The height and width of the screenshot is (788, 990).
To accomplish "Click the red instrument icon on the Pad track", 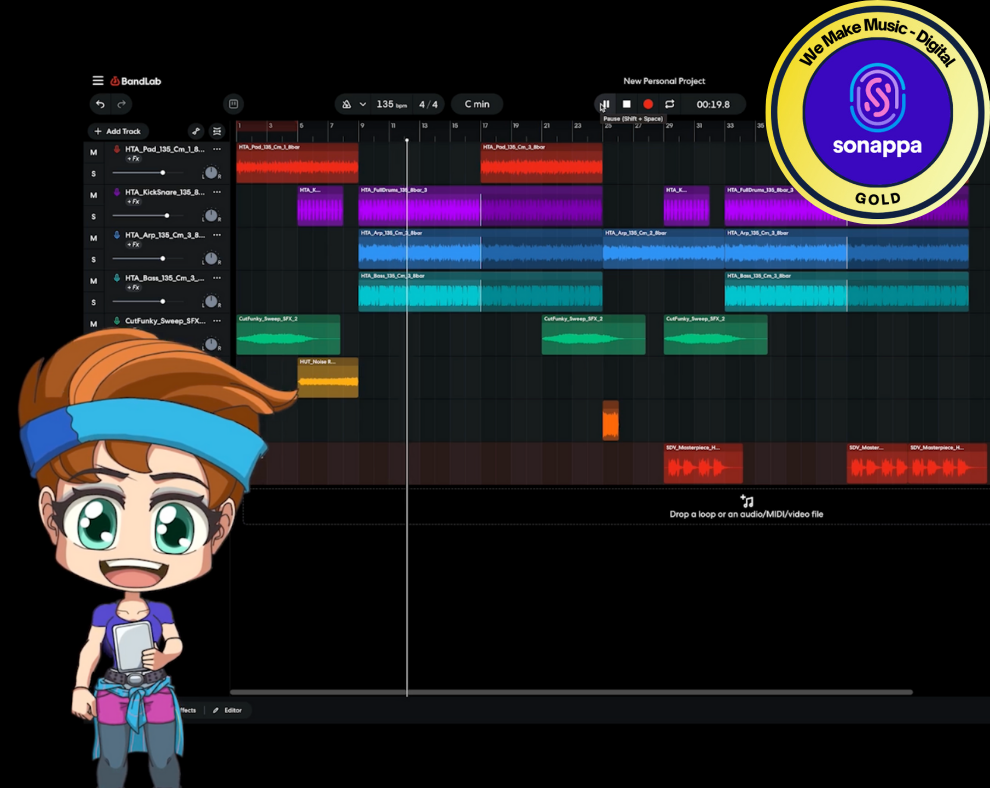I will coord(117,149).
